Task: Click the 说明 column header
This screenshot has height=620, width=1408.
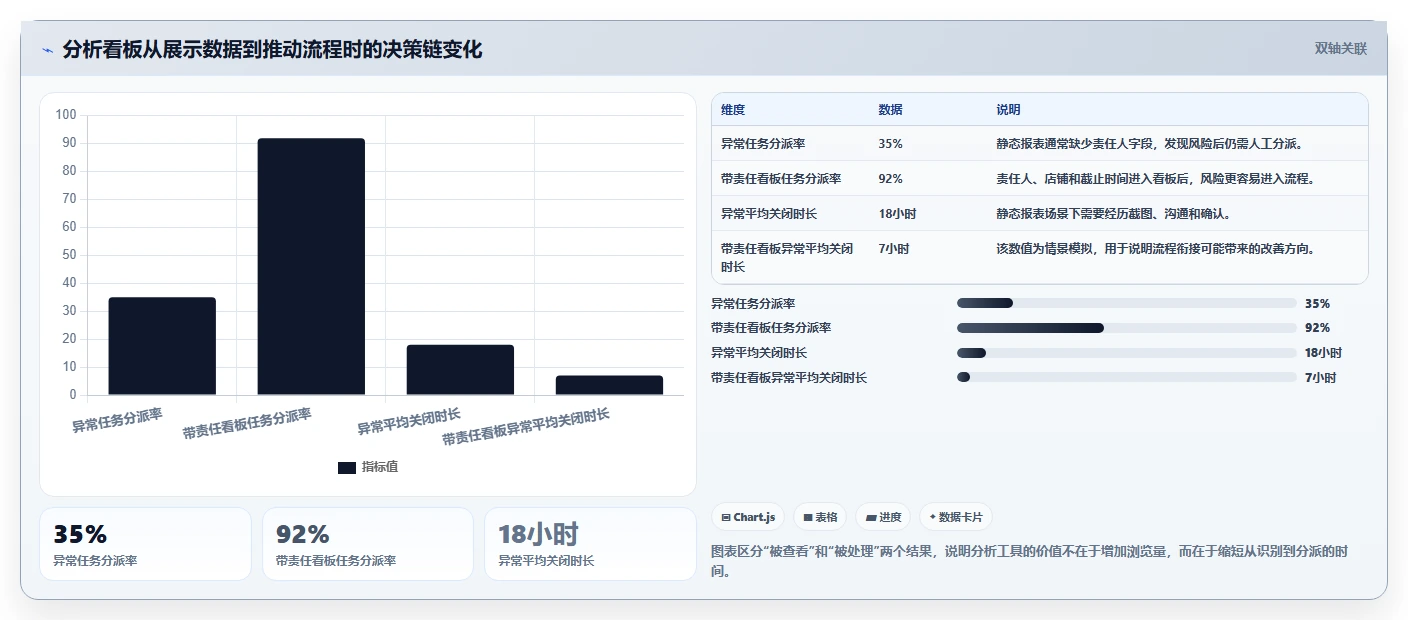Action: tap(1008, 110)
